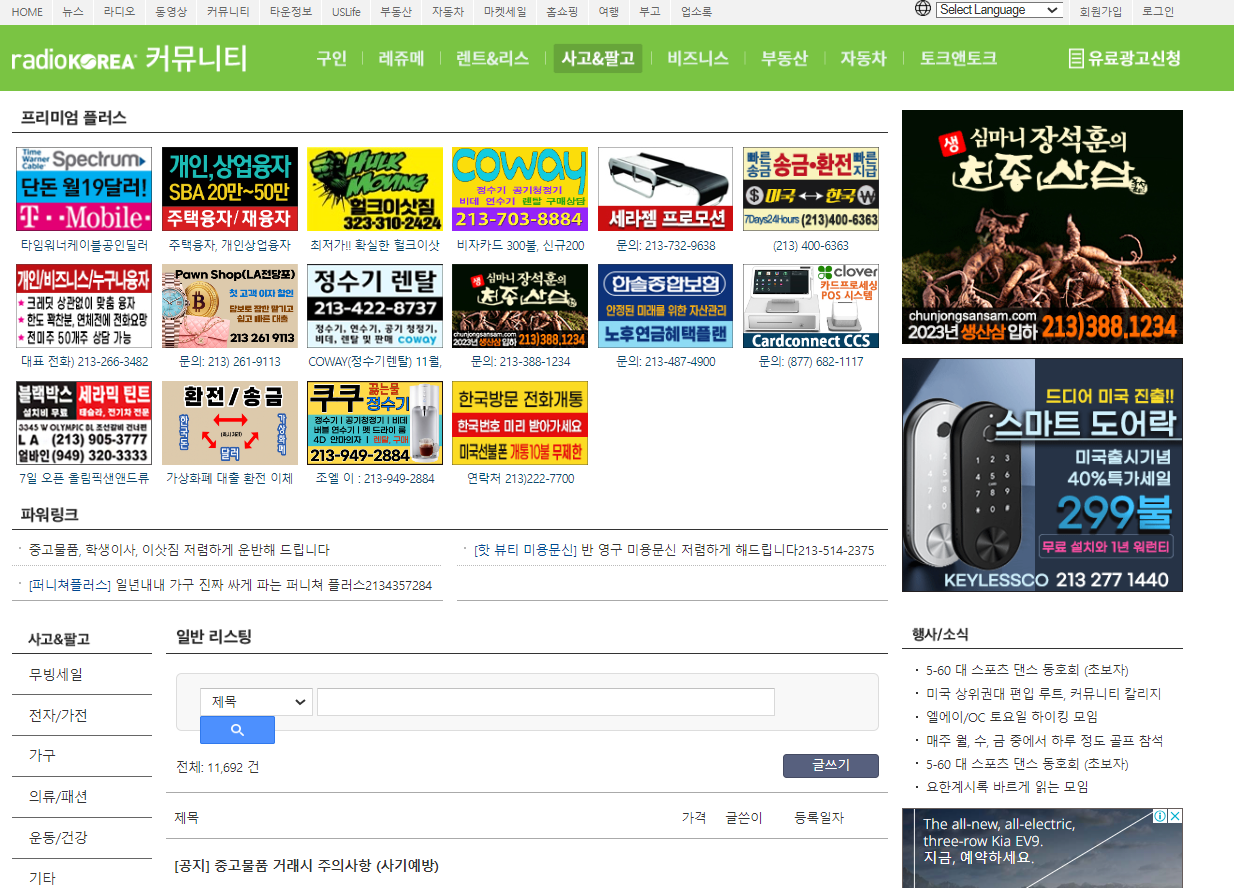Click the 로그인 link
The height and width of the screenshot is (888, 1234).
1158,12
